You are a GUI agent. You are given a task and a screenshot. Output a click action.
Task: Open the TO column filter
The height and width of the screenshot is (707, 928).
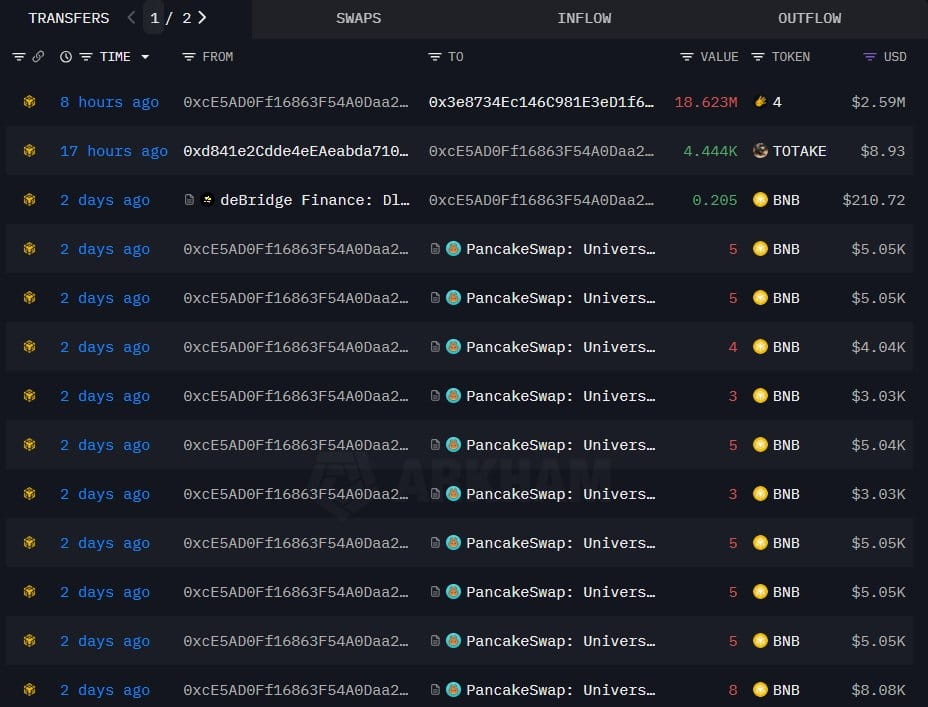(434, 57)
